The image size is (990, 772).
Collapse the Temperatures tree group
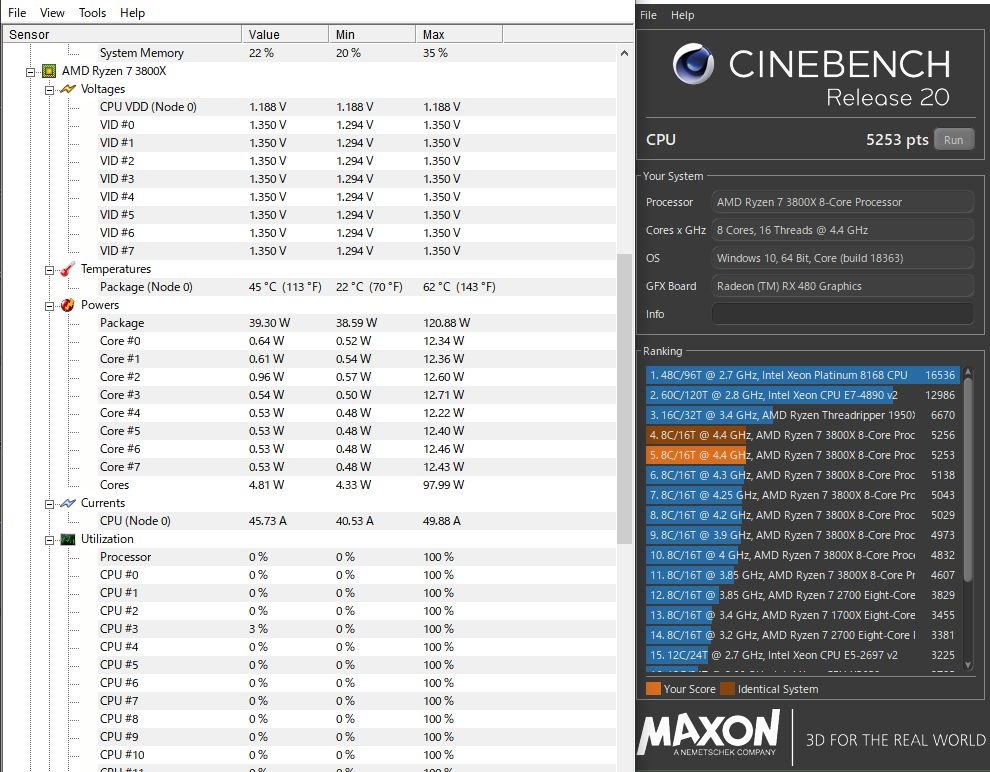(x=49, y=270)
